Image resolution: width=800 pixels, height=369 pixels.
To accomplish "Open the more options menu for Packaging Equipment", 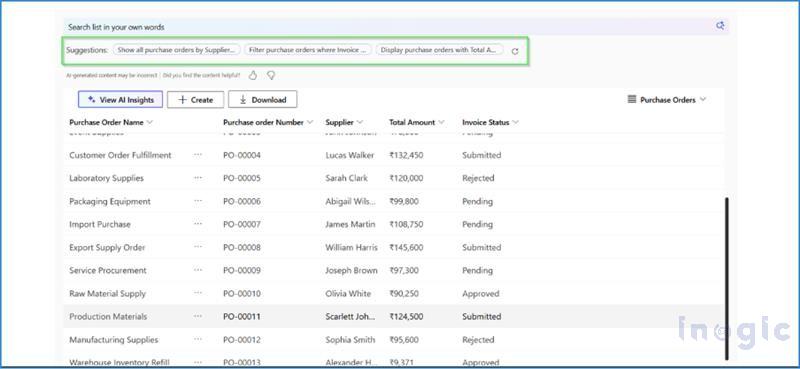I will coord(198,201).
